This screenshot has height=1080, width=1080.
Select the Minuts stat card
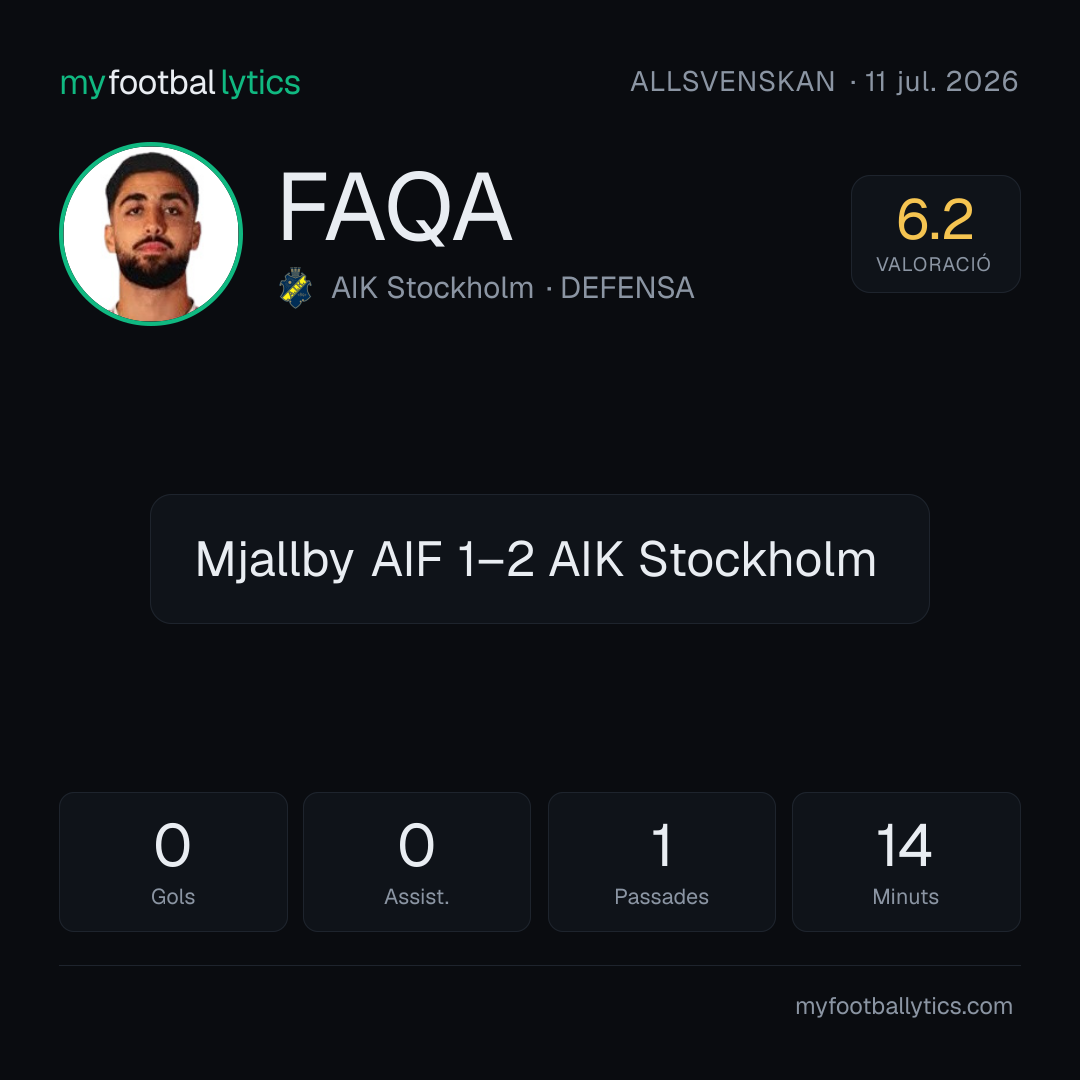(x=906, y=862)
